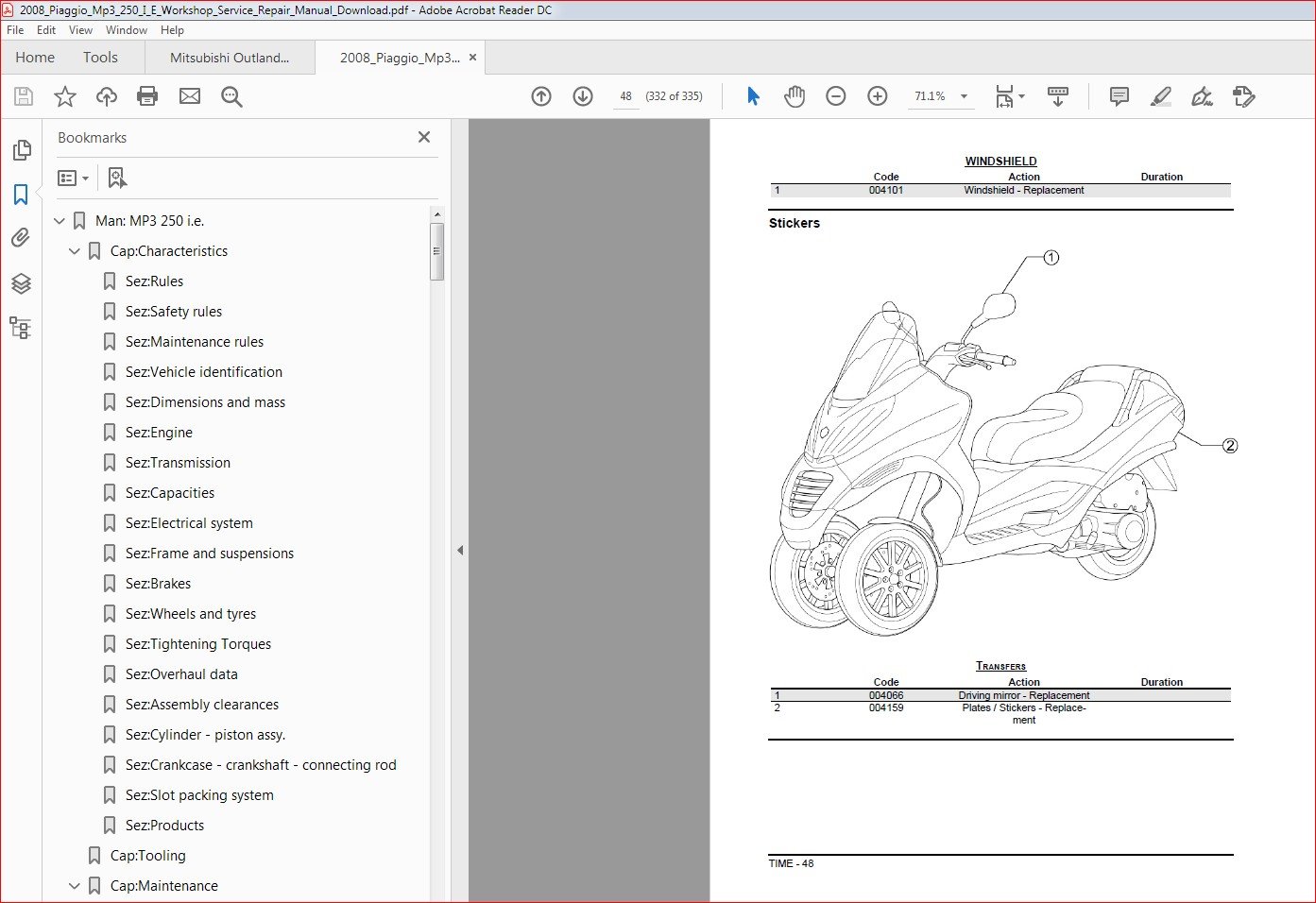
Task: Open the Edit menu
Action: pos(46,30)
